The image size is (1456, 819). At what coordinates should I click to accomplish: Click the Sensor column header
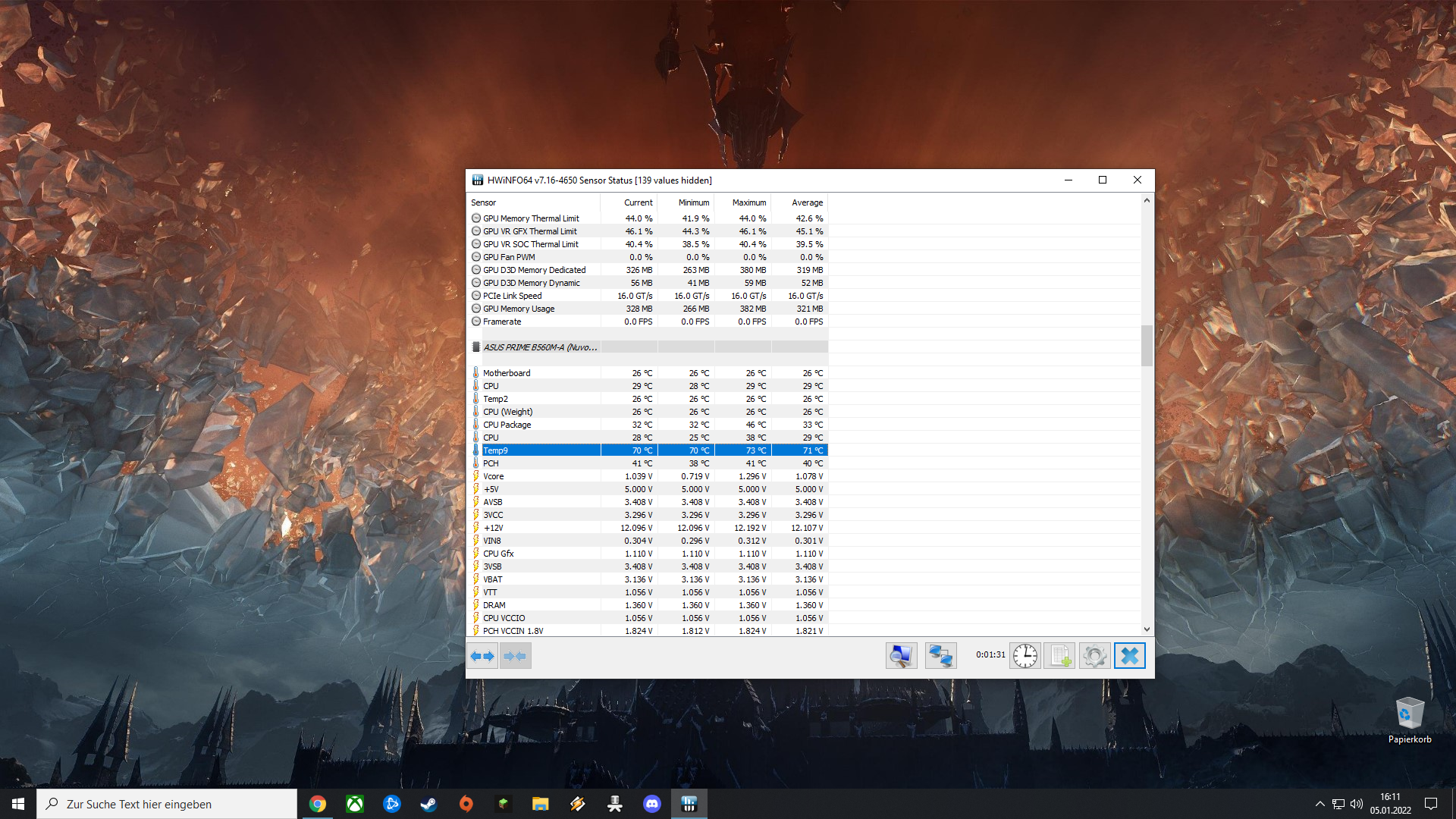pos(483,202)
